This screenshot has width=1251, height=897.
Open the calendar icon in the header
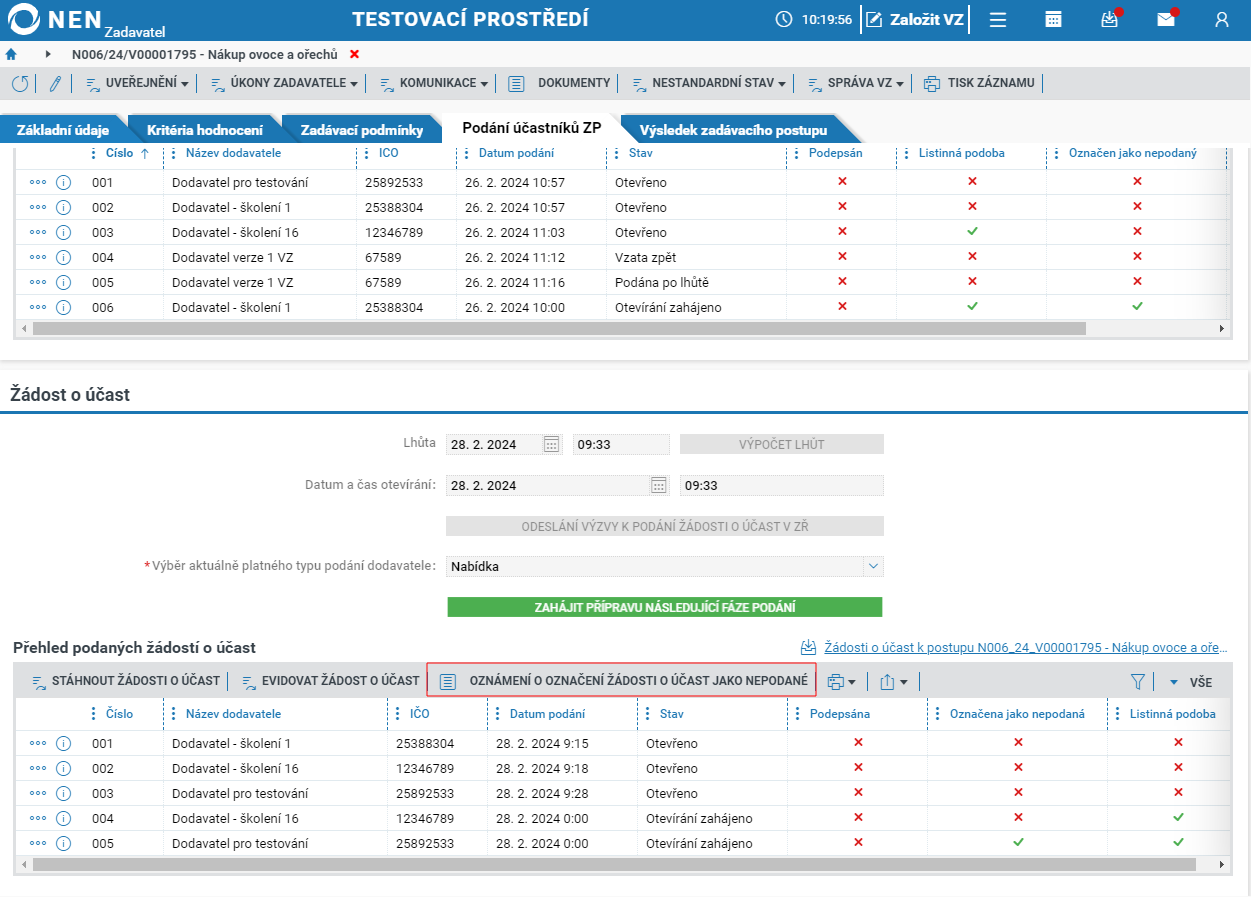pyautogui.click(x=1053, y=19)
